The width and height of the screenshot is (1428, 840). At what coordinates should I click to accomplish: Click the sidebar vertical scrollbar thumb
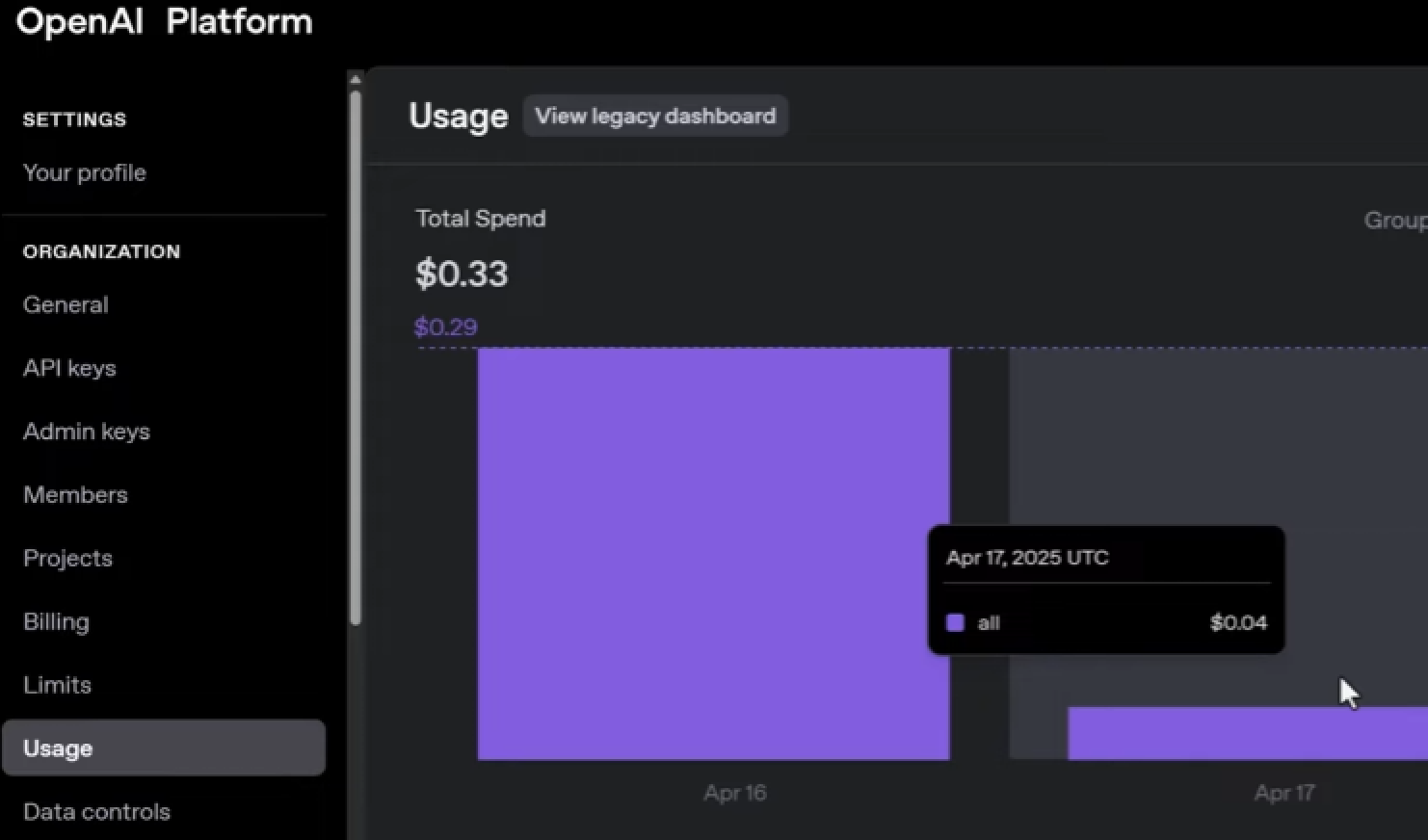356,358
